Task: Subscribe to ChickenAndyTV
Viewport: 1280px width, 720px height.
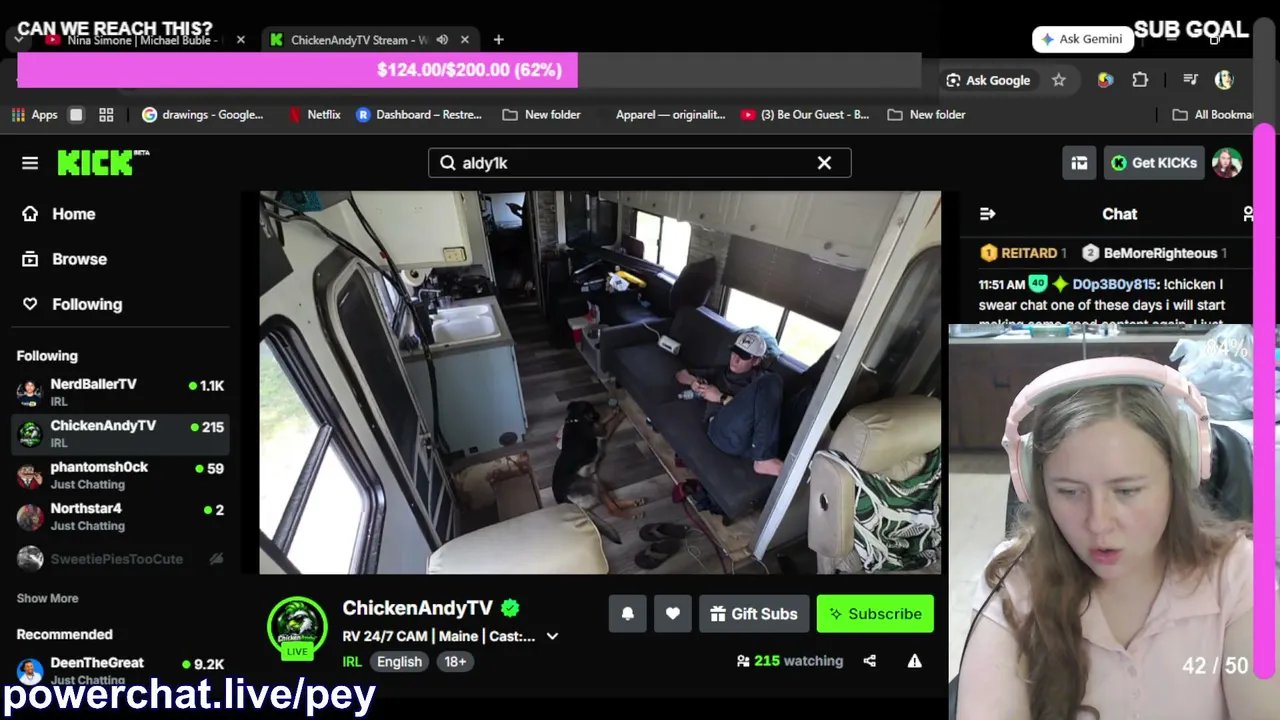Action: point(875,614)
